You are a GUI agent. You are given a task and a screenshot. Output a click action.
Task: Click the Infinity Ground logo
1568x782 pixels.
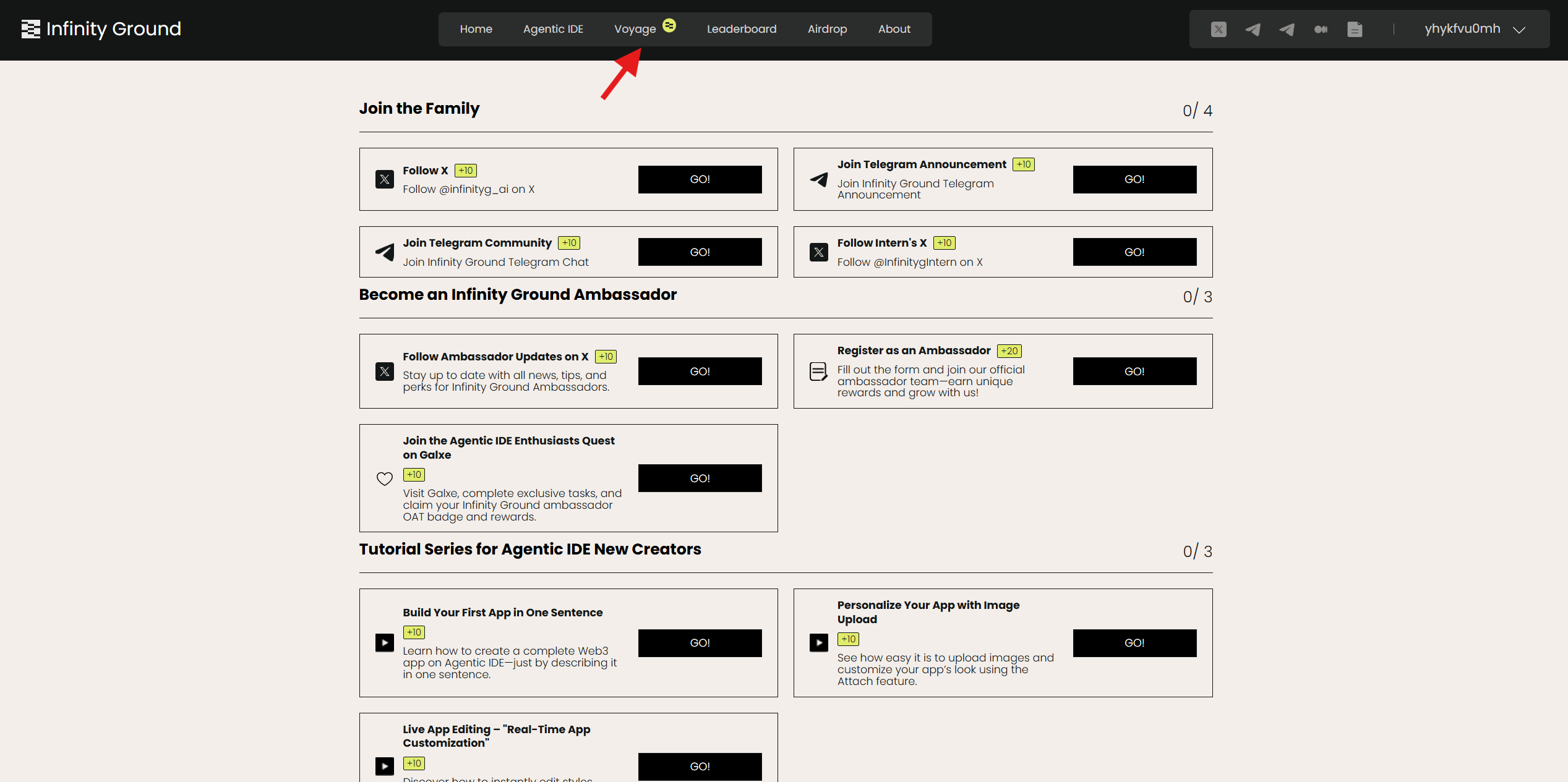pos(101,28)
